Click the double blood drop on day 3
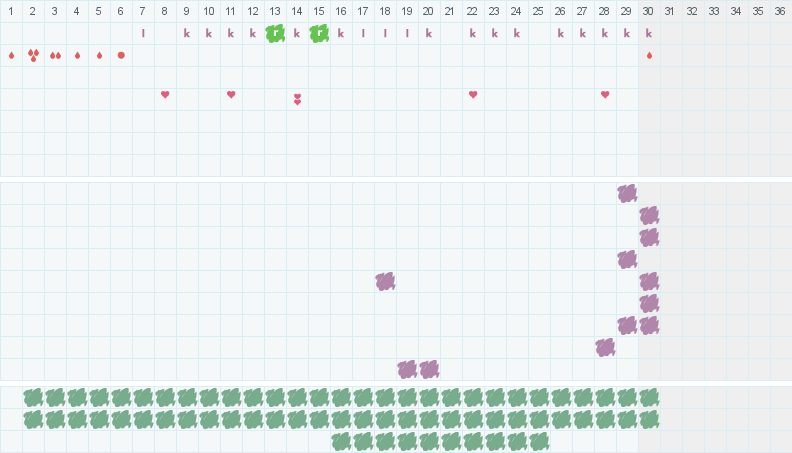 55,55
